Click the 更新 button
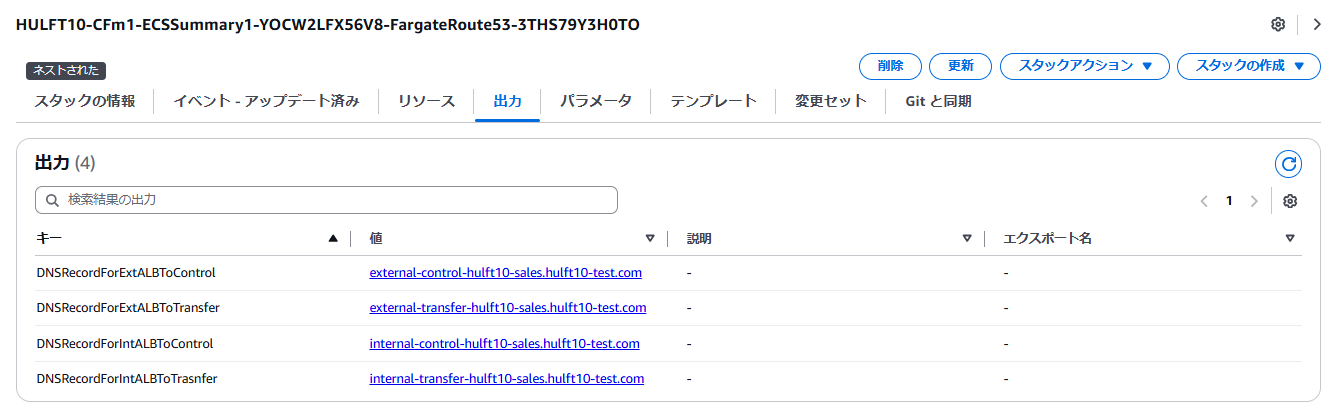The width and height of the screenshot is (1332, 417). 960,66
